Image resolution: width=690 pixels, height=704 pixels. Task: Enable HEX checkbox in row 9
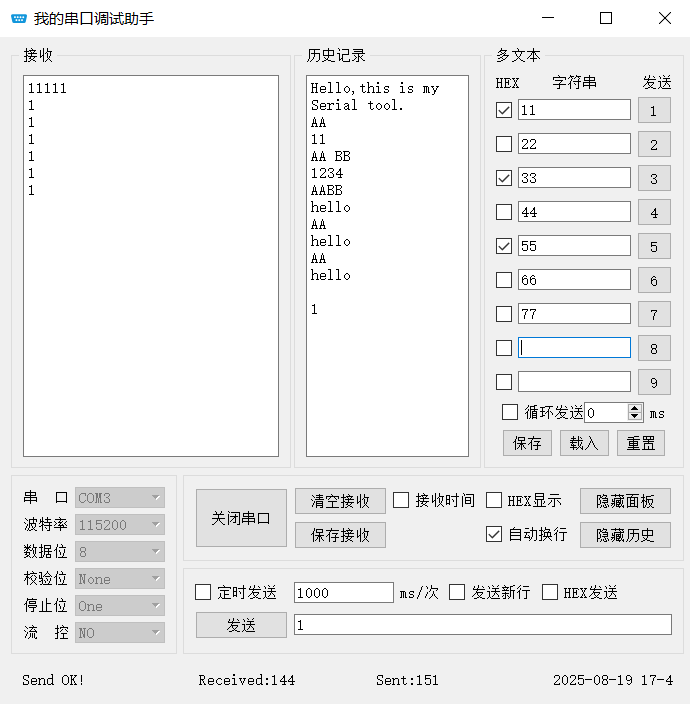[504, 382]
